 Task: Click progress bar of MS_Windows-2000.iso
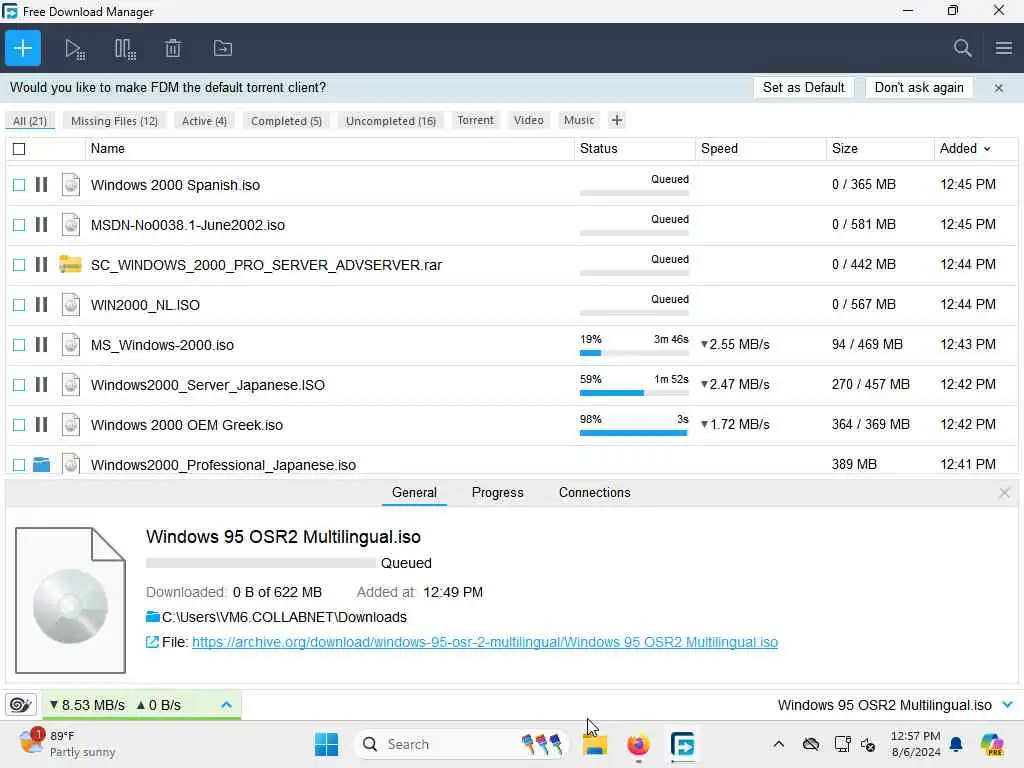point(633,353)
